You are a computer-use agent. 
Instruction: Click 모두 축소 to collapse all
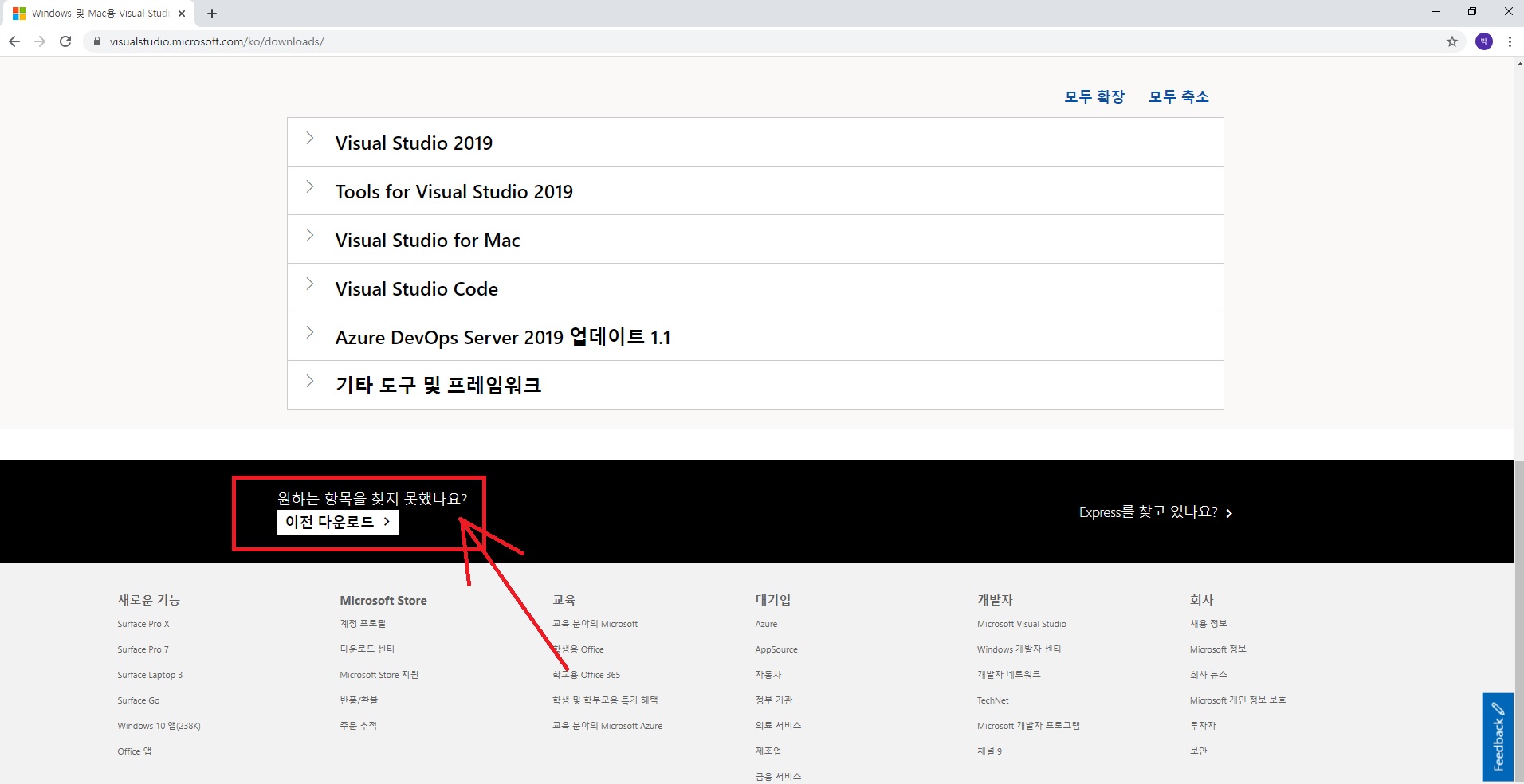(1179, 96)
